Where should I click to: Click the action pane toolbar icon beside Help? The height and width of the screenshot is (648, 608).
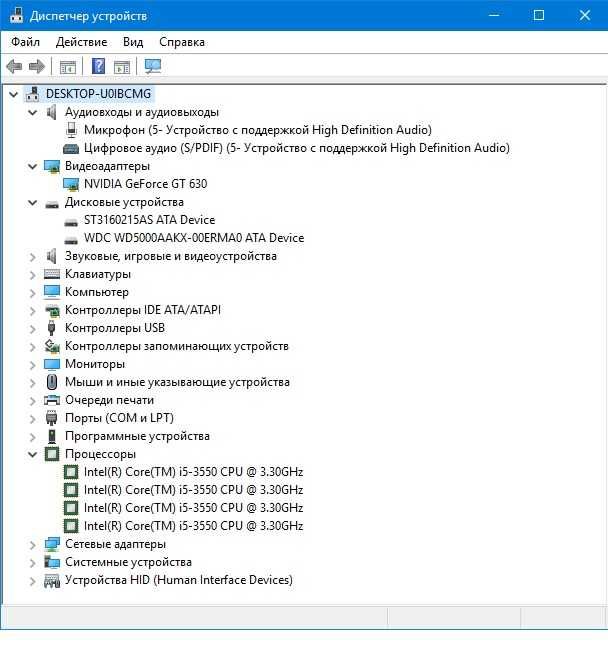tap(122, 67)
